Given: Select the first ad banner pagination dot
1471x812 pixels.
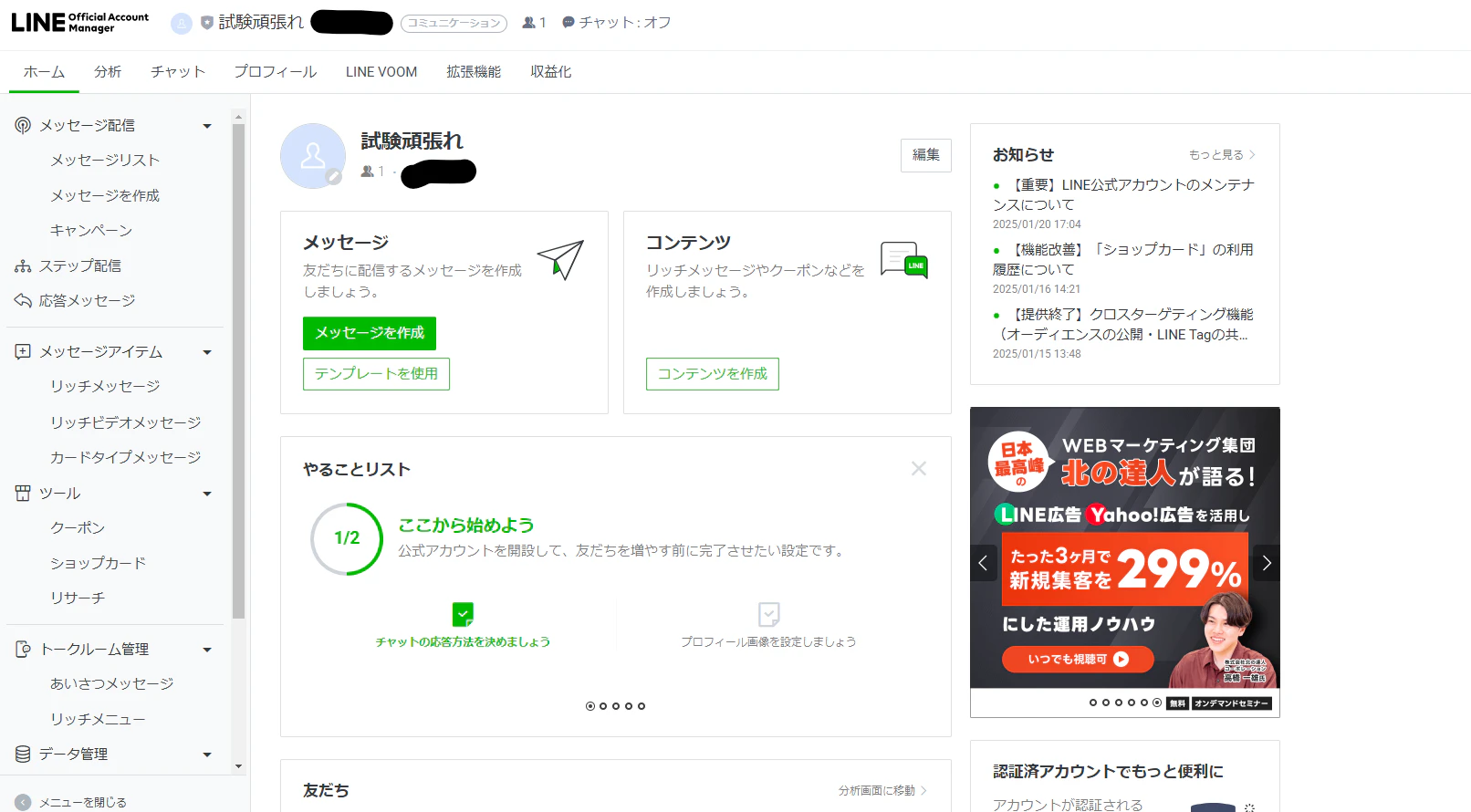Looking at the screenshot, I should click(1093, 703).
